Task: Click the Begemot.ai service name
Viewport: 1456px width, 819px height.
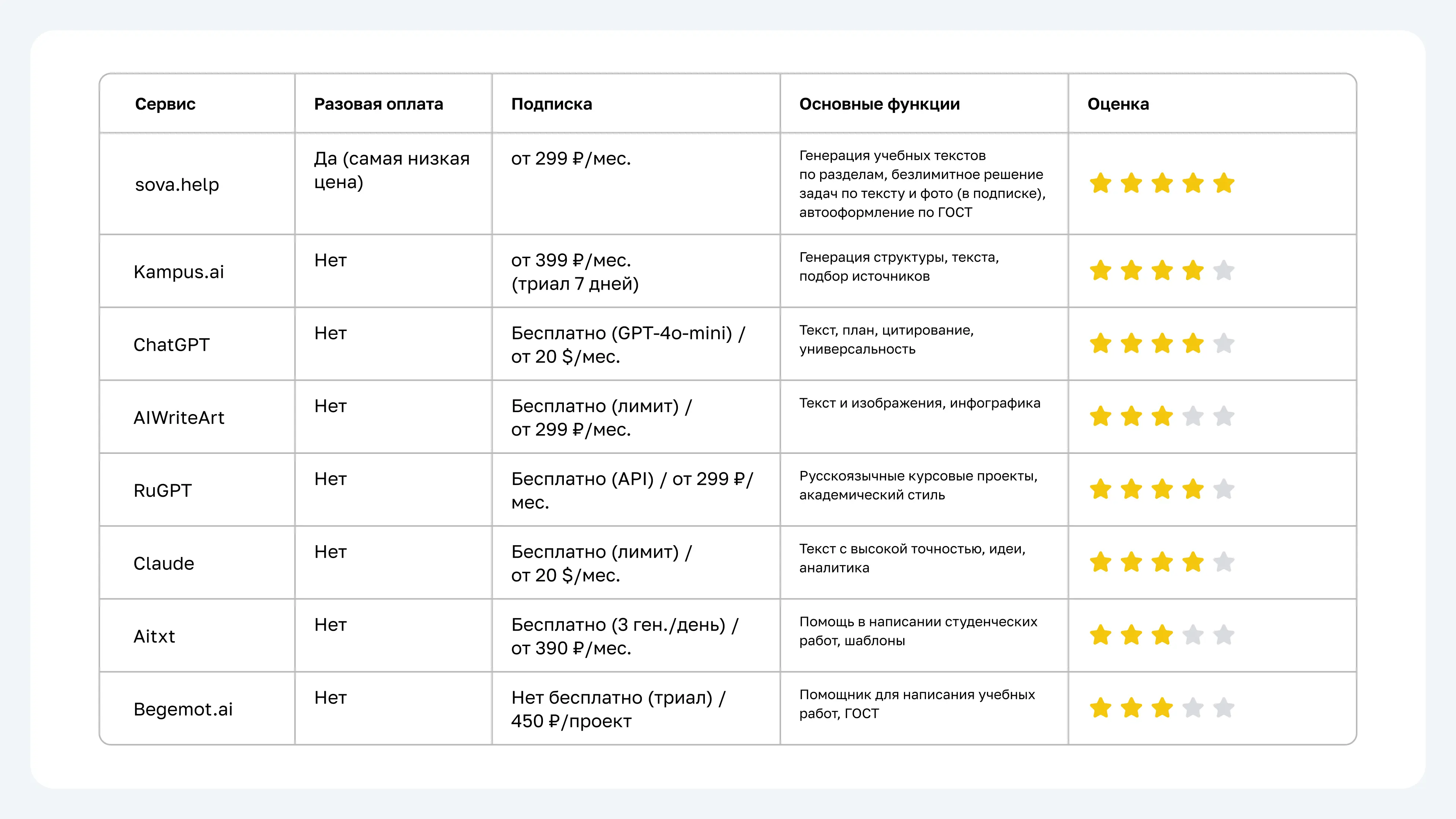Action: (x=183, y=709)
